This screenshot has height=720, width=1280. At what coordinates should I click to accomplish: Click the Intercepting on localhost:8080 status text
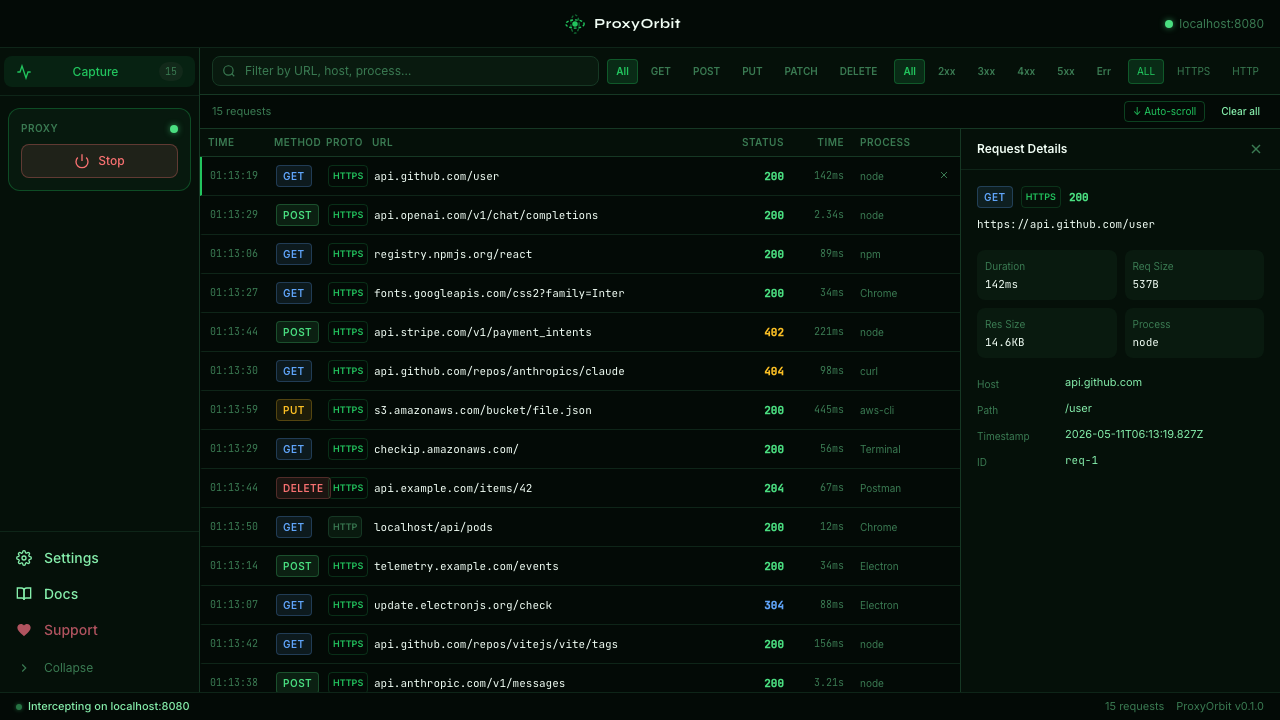click(108, 706)
